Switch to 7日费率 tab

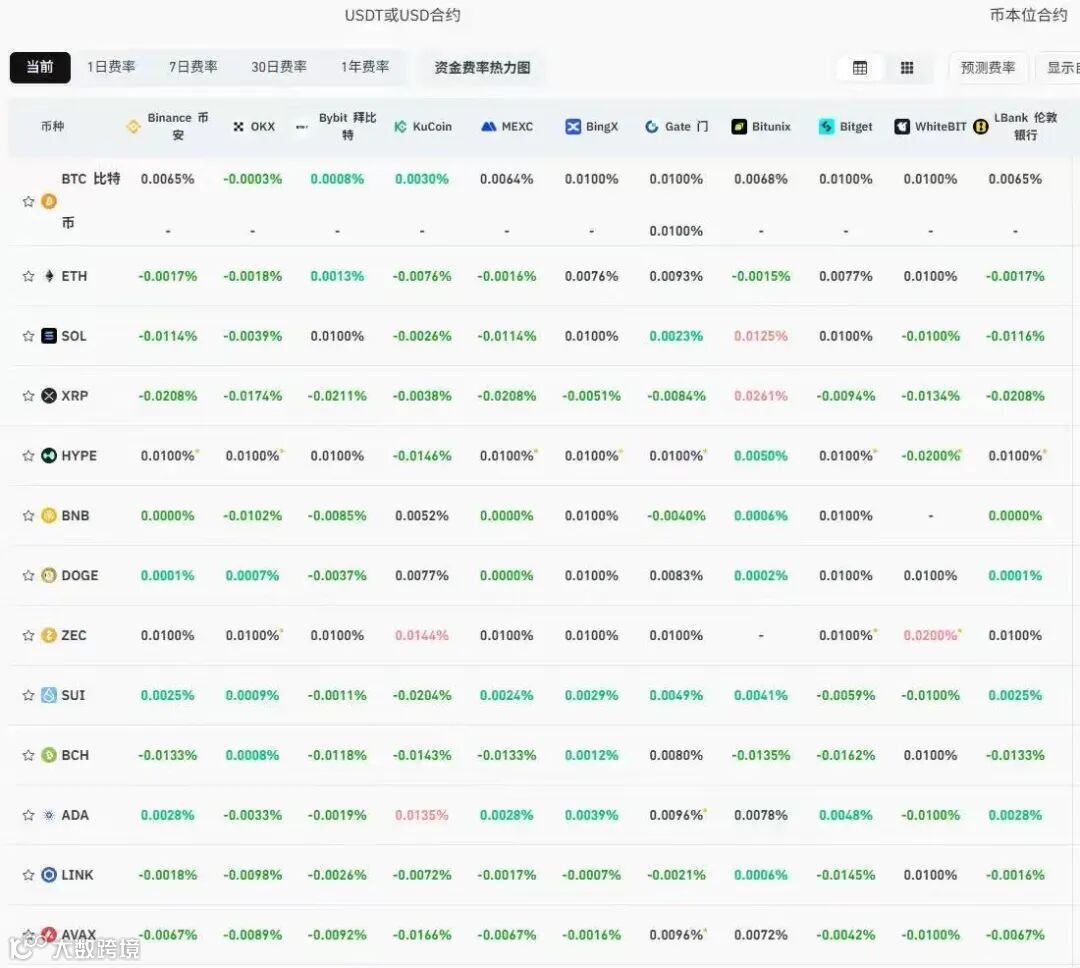pyautogui.click(x=194, y=68)
